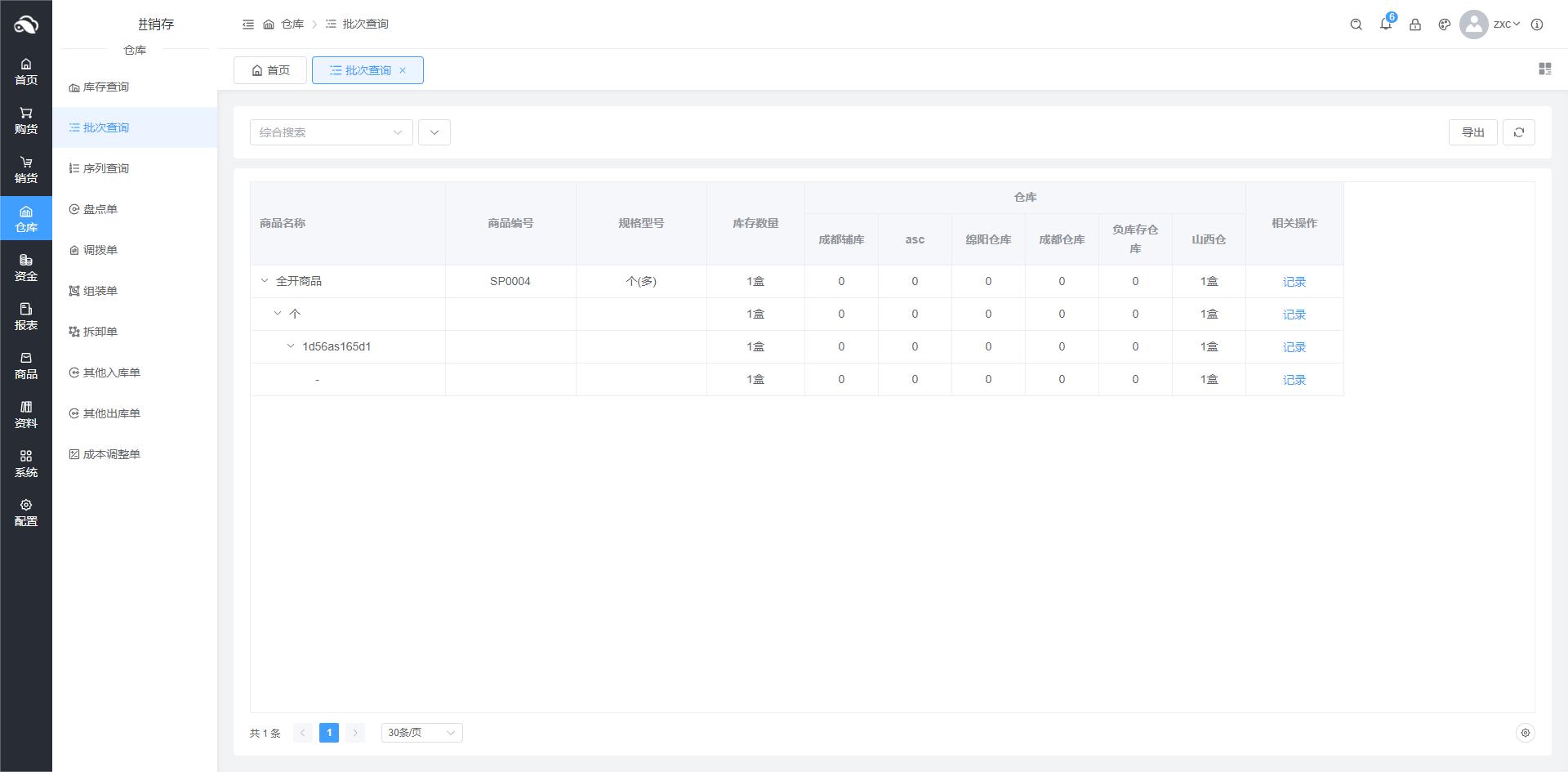Open the notifications bell icon

1386,25
